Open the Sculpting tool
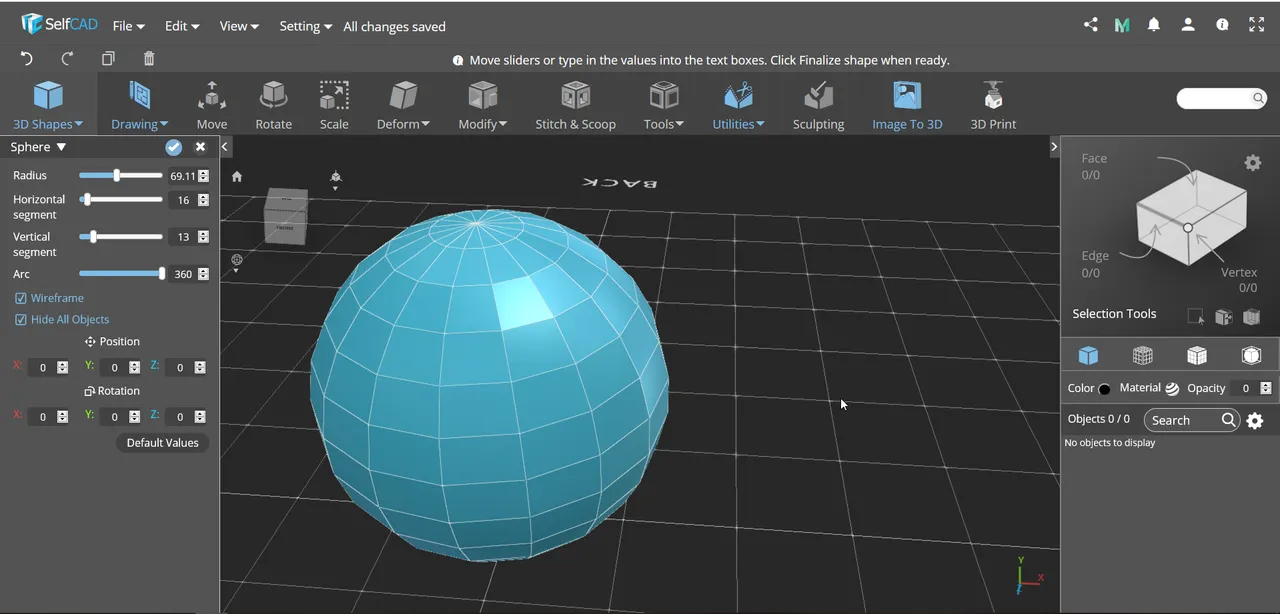This screenshot has width=1280, height=614. [x=818, y=105]
